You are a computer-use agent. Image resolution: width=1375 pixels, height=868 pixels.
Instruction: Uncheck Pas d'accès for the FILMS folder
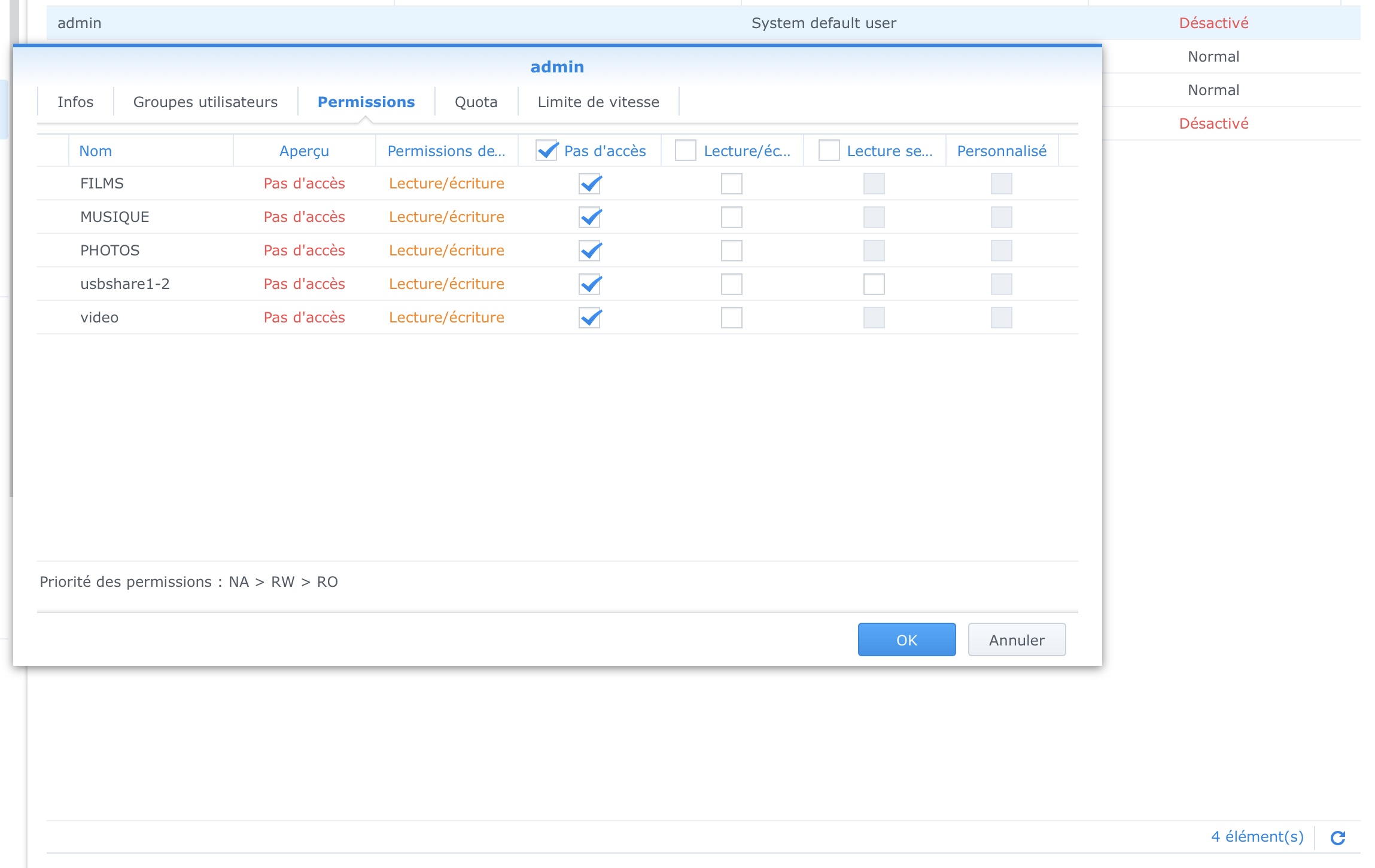(589, 184)
